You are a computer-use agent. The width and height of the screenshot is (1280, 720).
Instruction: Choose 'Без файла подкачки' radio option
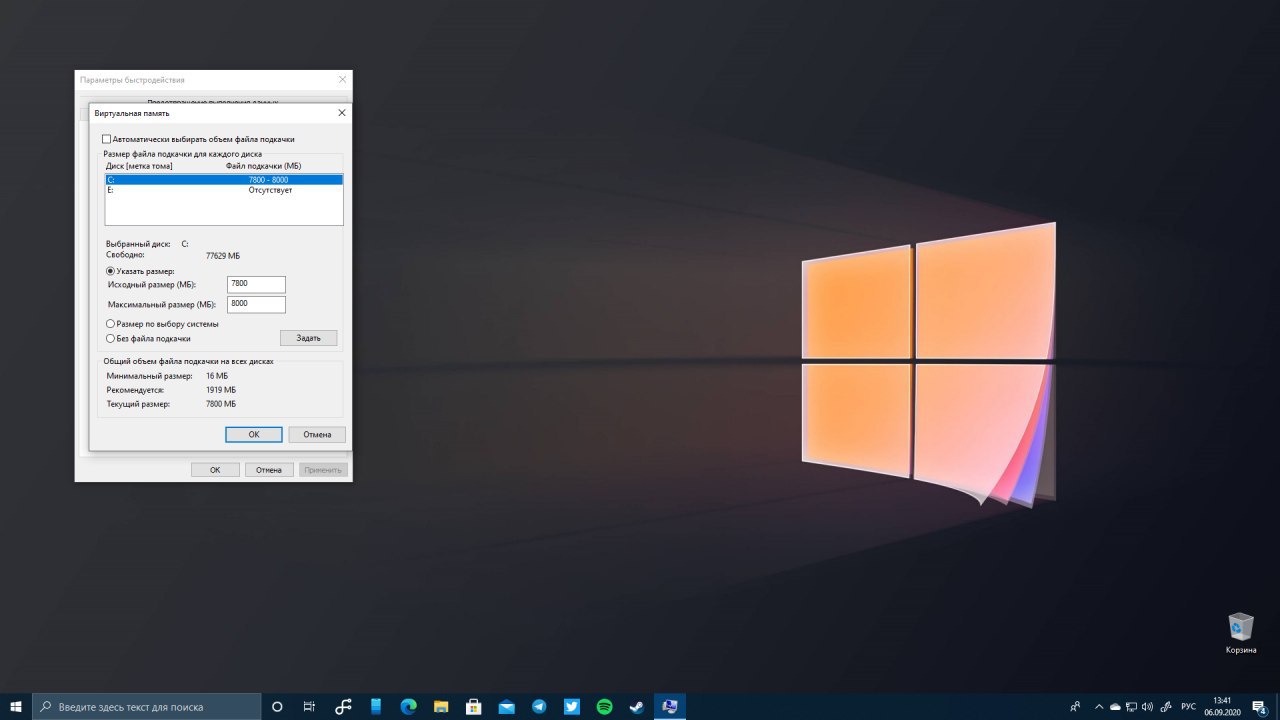click(110, 338)
